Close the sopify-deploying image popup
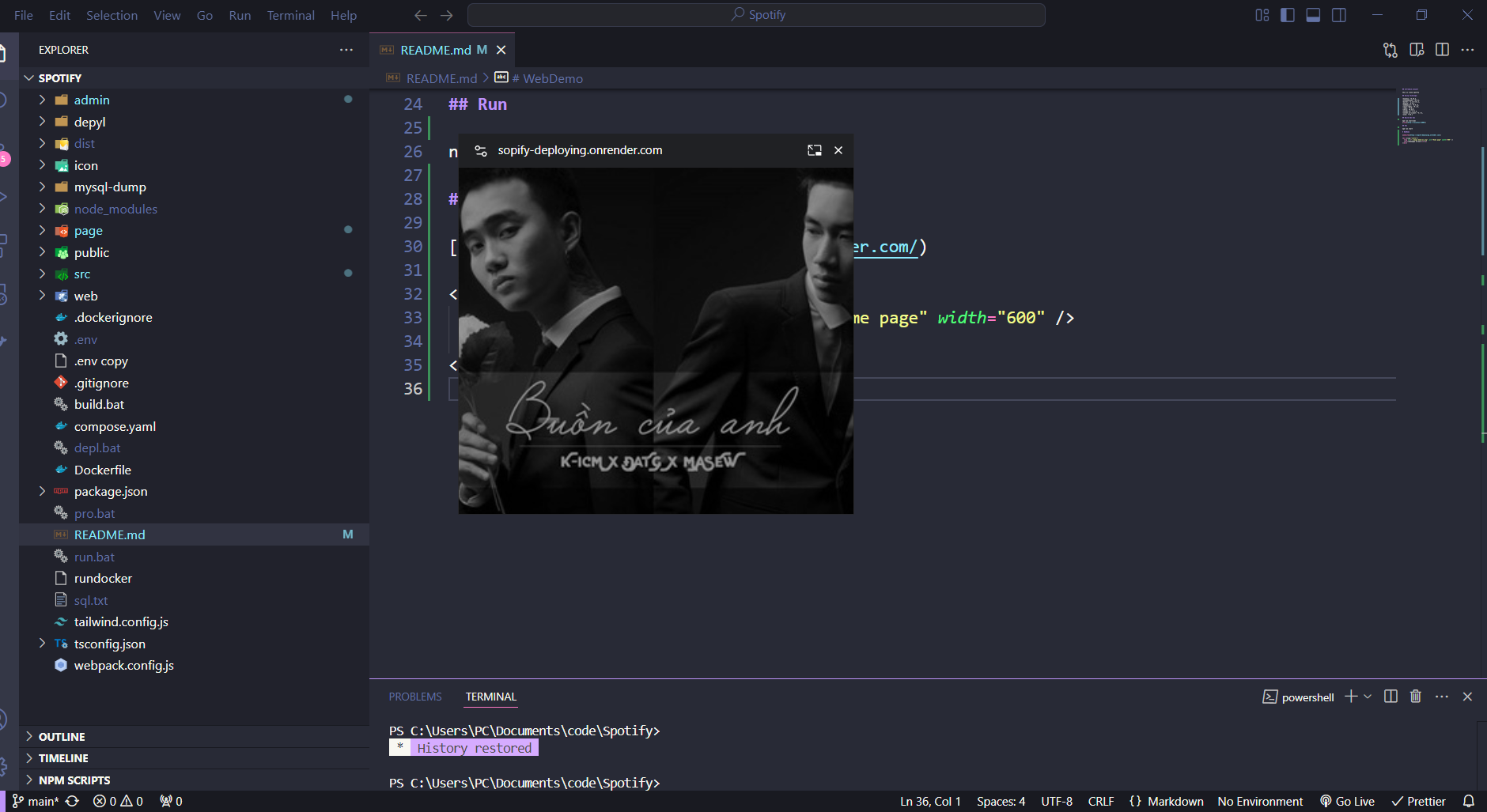Screen dimensions: 1487x812 (838, 150)
